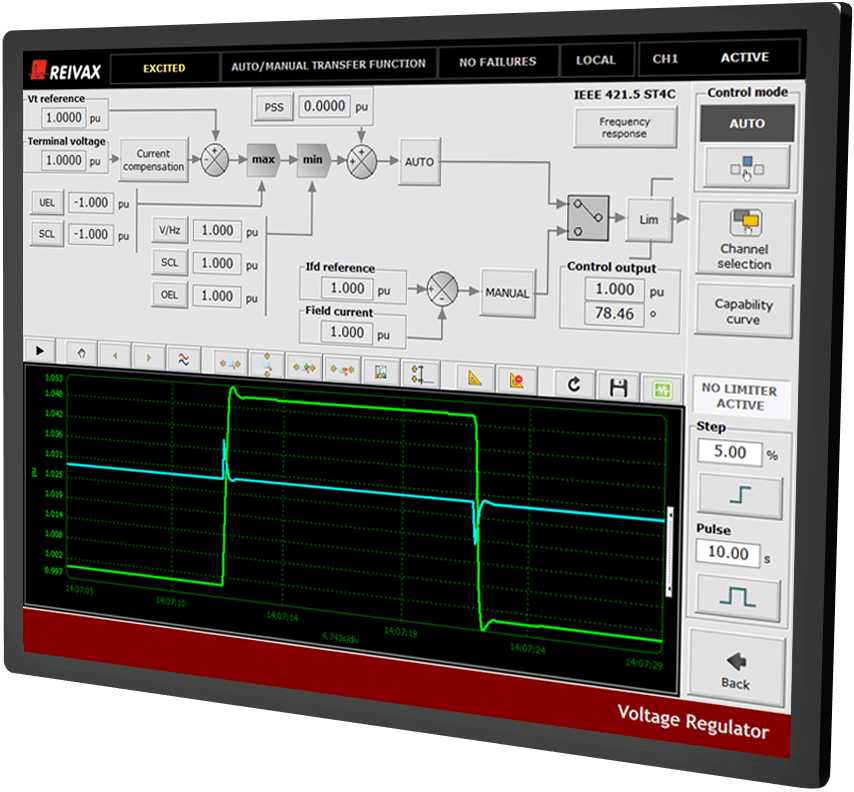Click the refresh circular arrow icon
This screenshot has width=854, height=792.
pos(574,385)
